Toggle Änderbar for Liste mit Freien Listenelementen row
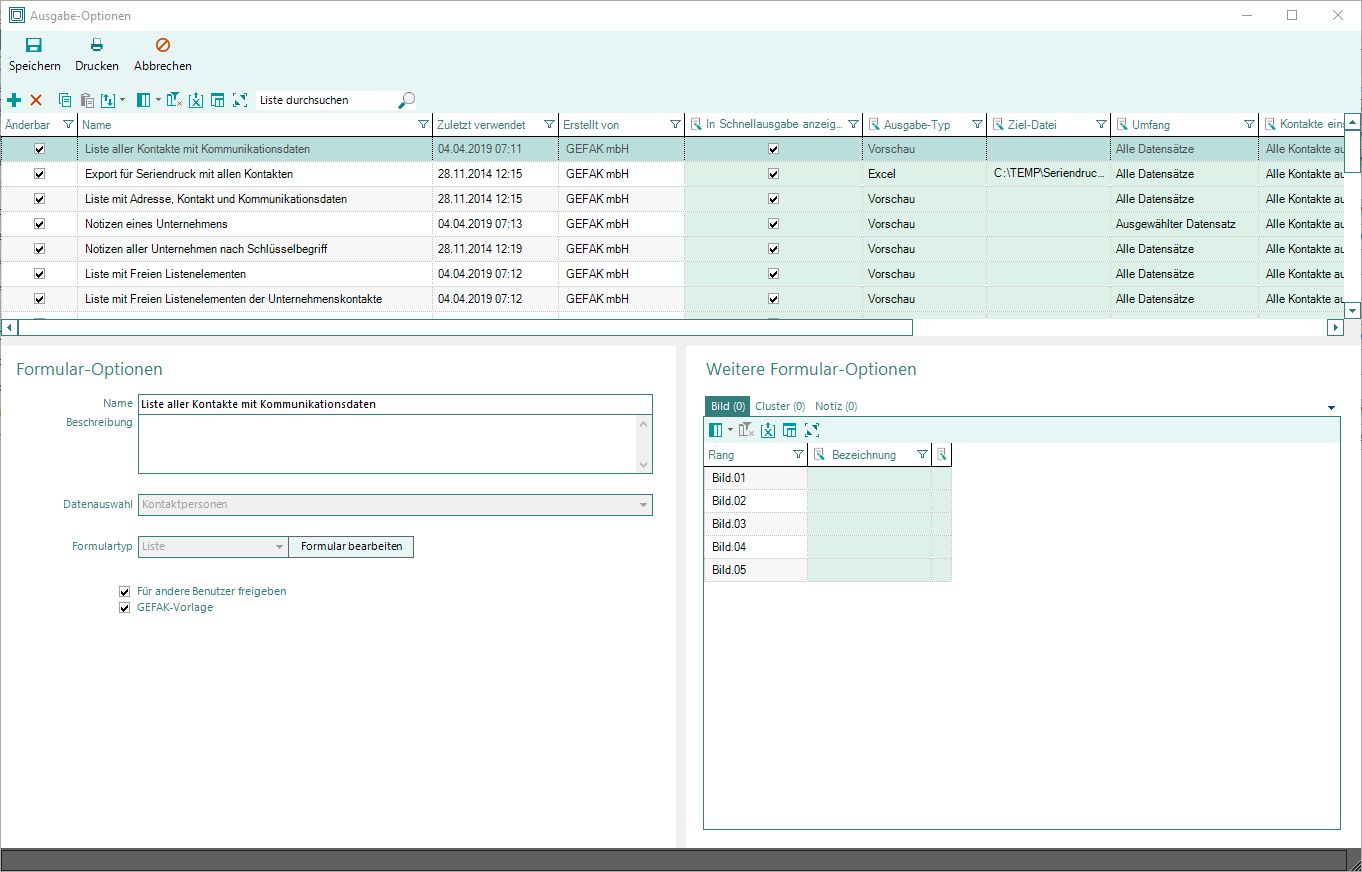 tap(40, 274)
